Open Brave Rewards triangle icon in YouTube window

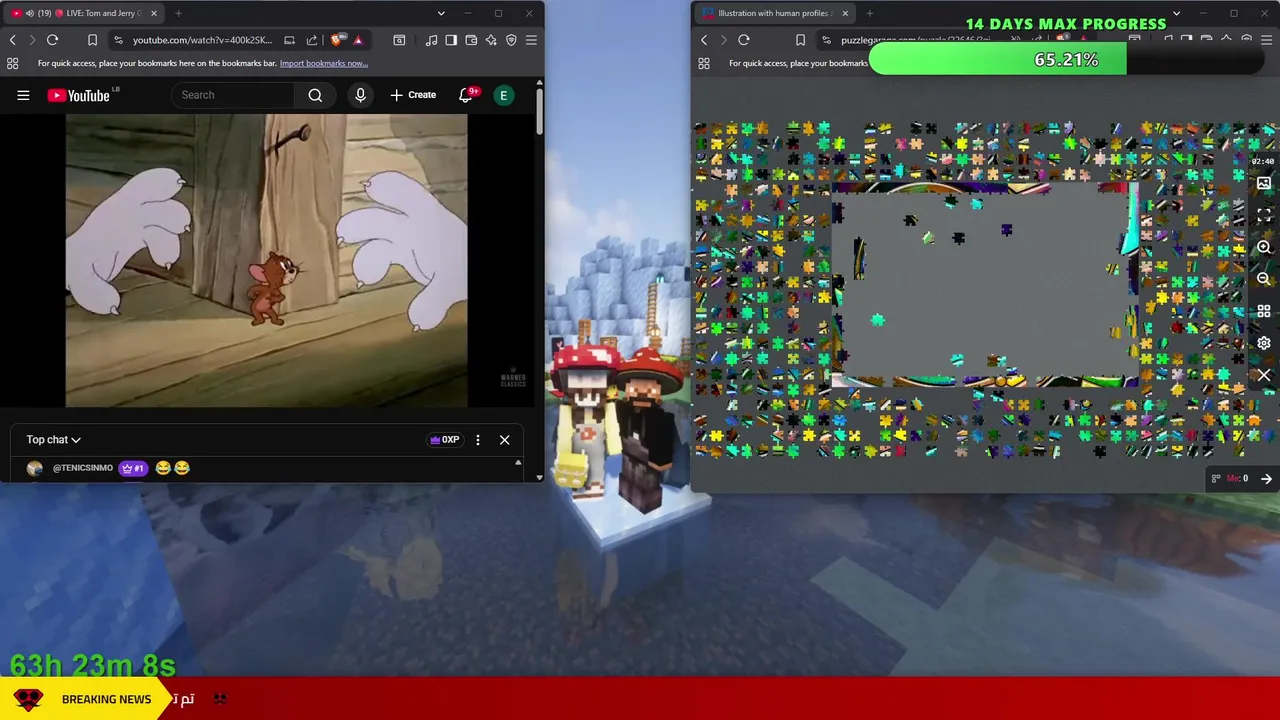click(357, 40)
